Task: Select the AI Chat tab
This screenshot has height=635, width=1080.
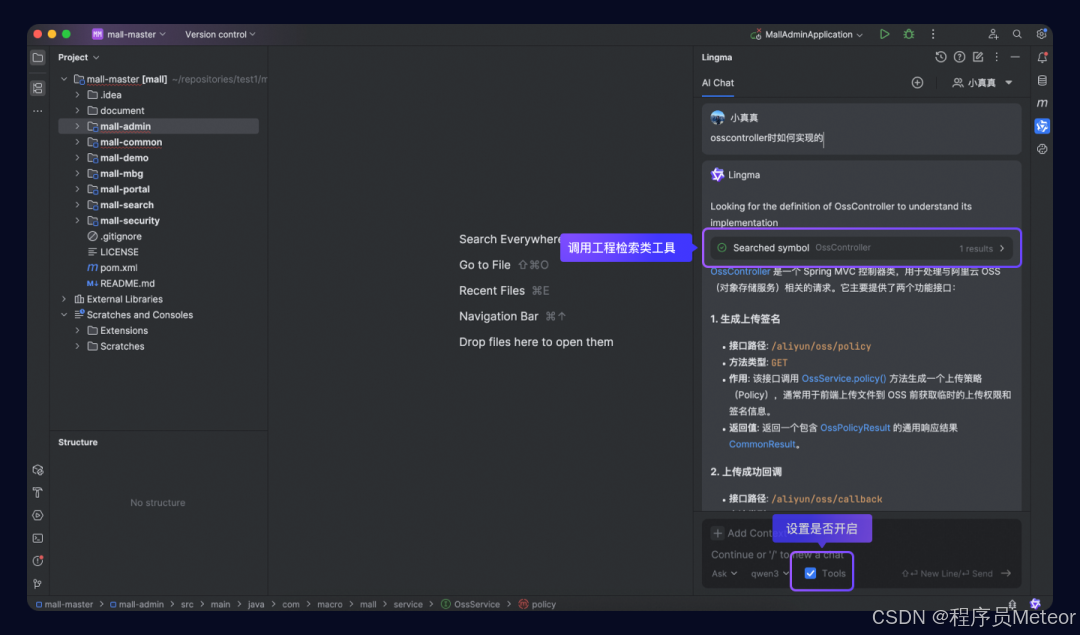Action: point(718,83)
